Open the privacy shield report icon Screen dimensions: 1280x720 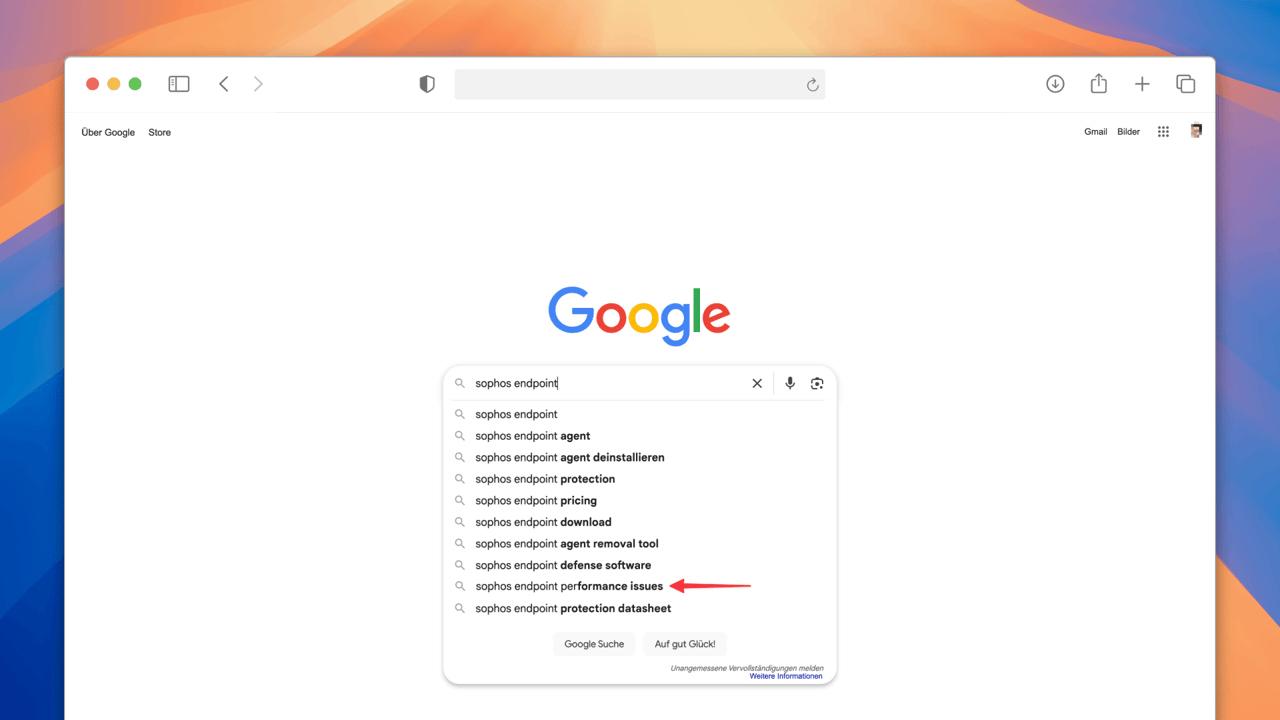click(x=427, y=84)
